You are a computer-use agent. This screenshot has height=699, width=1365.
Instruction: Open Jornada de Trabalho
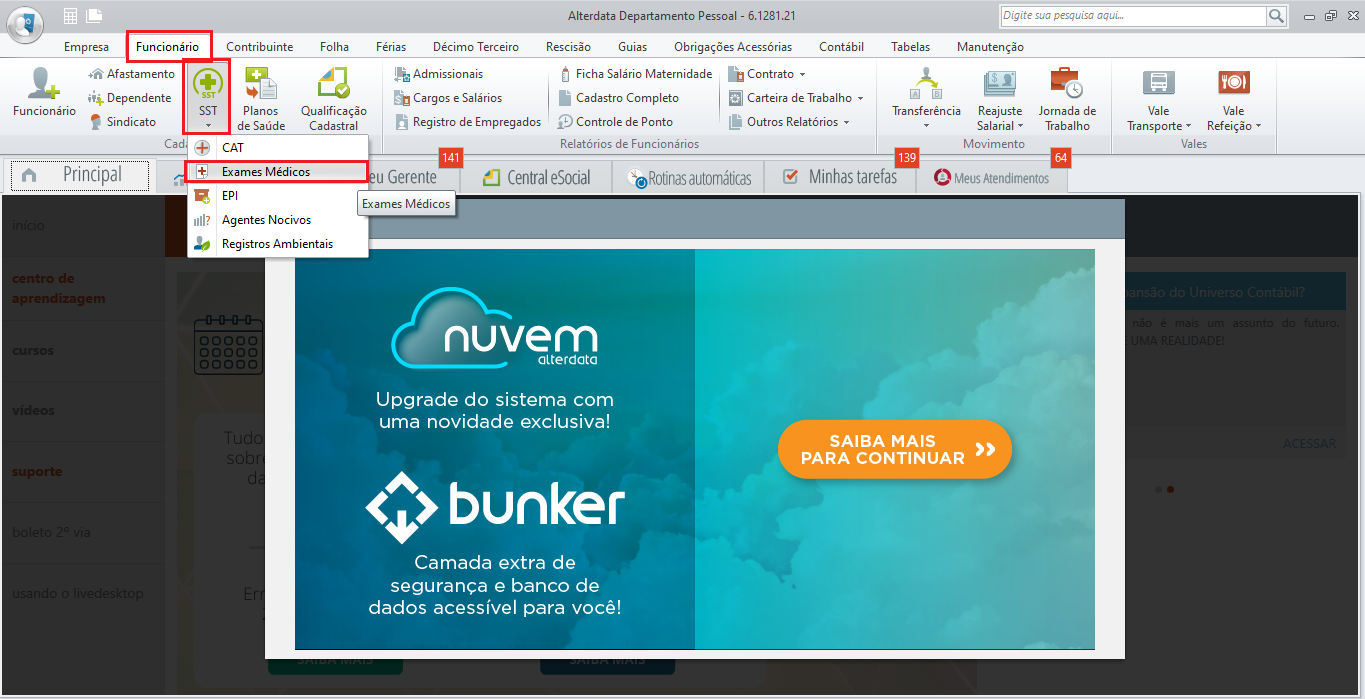point(1067,99)
